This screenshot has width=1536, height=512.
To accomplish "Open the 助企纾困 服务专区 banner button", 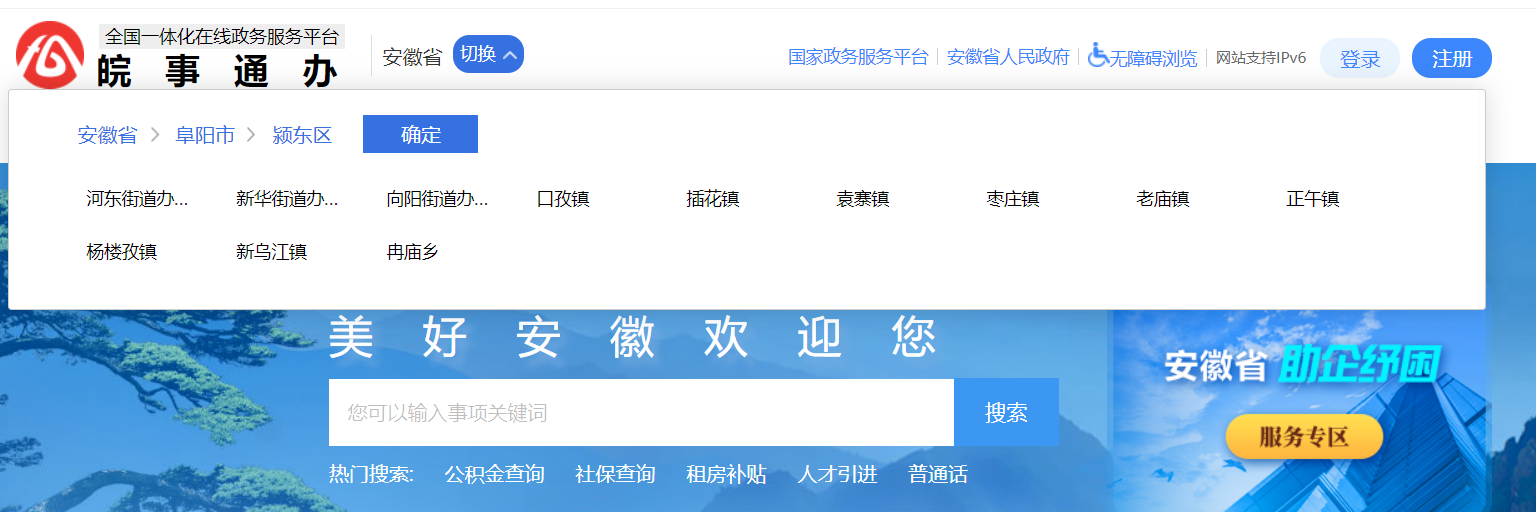I will coord(1304,437).
